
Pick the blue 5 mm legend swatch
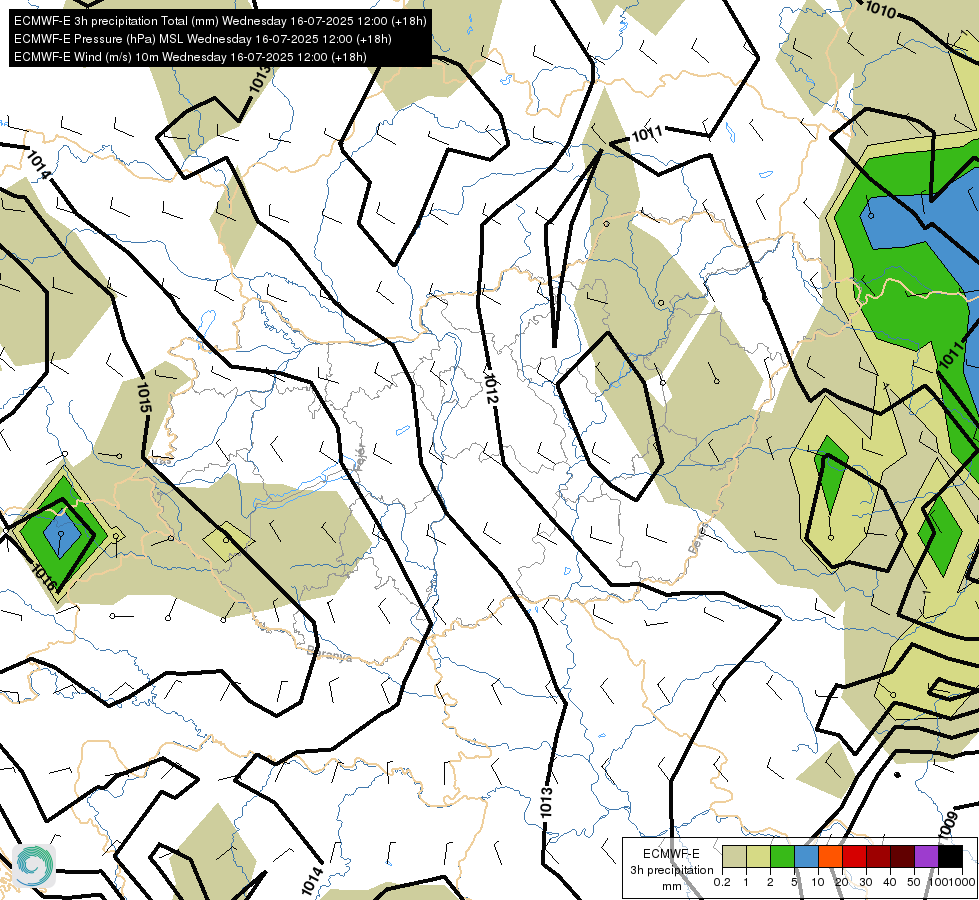pyautogui.click(x=806, y=856)
